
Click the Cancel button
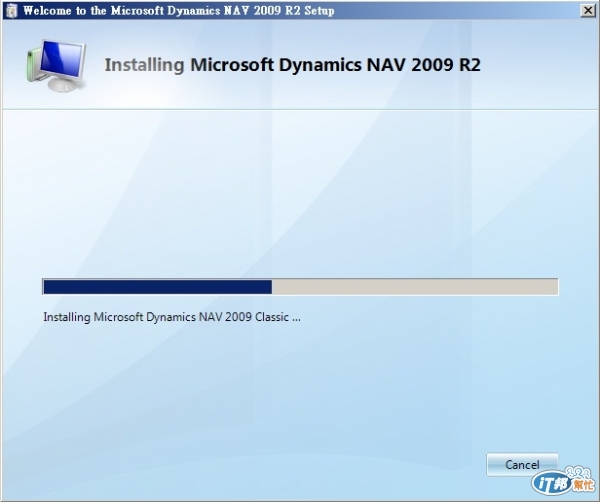point(522,465)
